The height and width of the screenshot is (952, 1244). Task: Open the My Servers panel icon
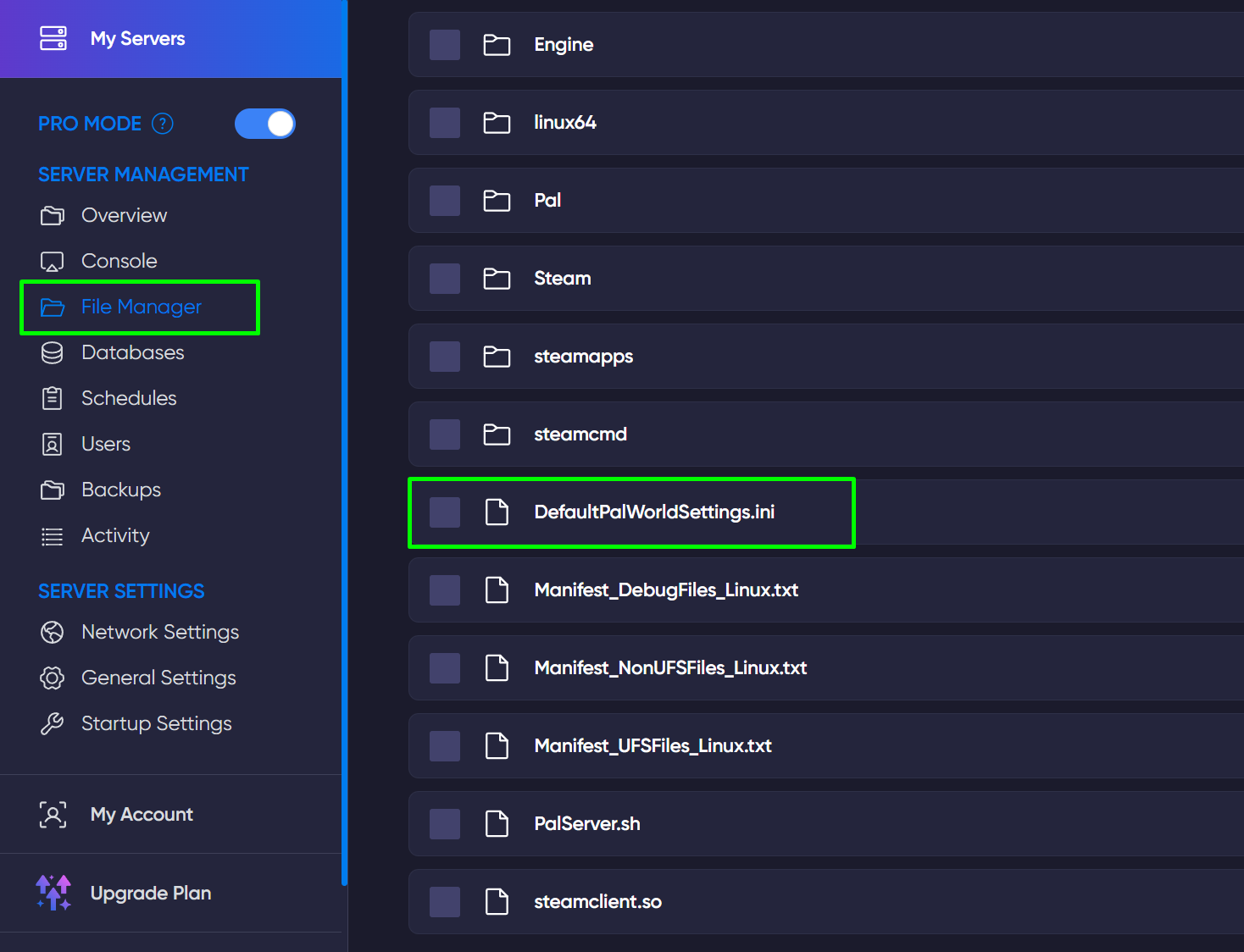coord(53,37)
